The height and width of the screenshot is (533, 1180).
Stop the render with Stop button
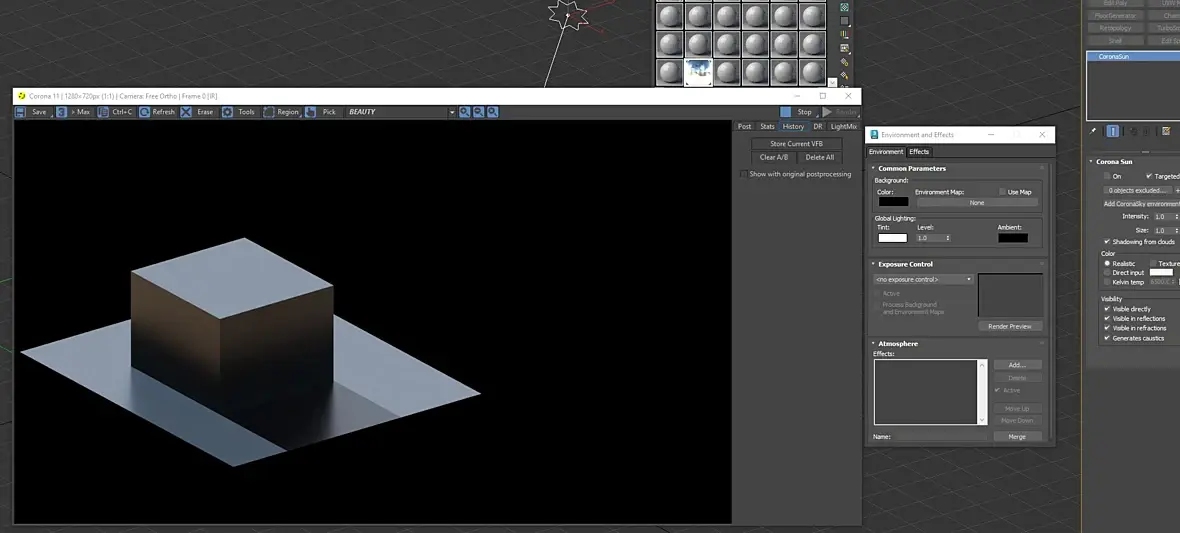pos(797,112)
